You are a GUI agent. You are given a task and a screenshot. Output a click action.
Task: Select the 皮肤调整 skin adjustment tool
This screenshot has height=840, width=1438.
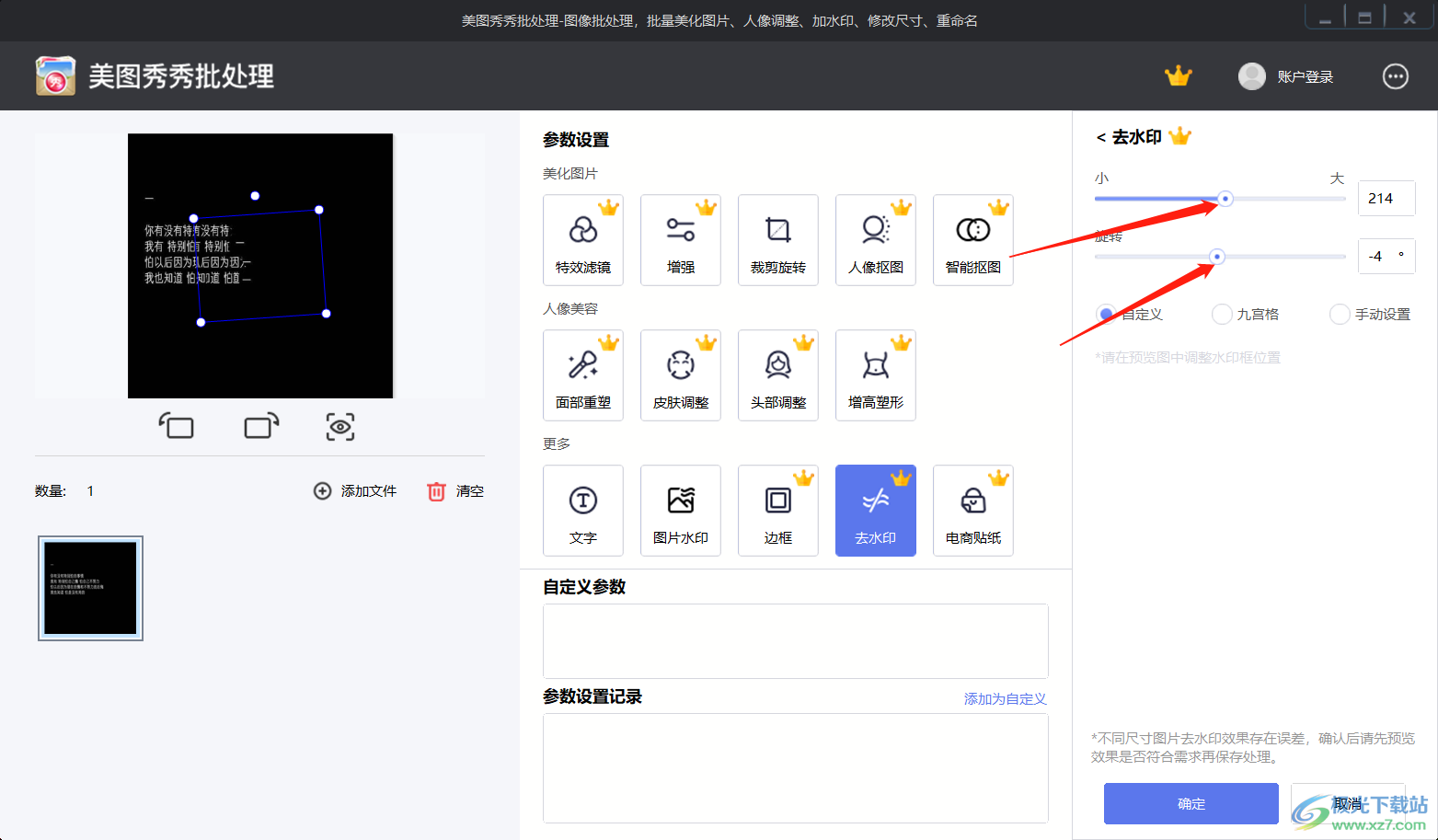pyautogui.click(x=681, y=375)
